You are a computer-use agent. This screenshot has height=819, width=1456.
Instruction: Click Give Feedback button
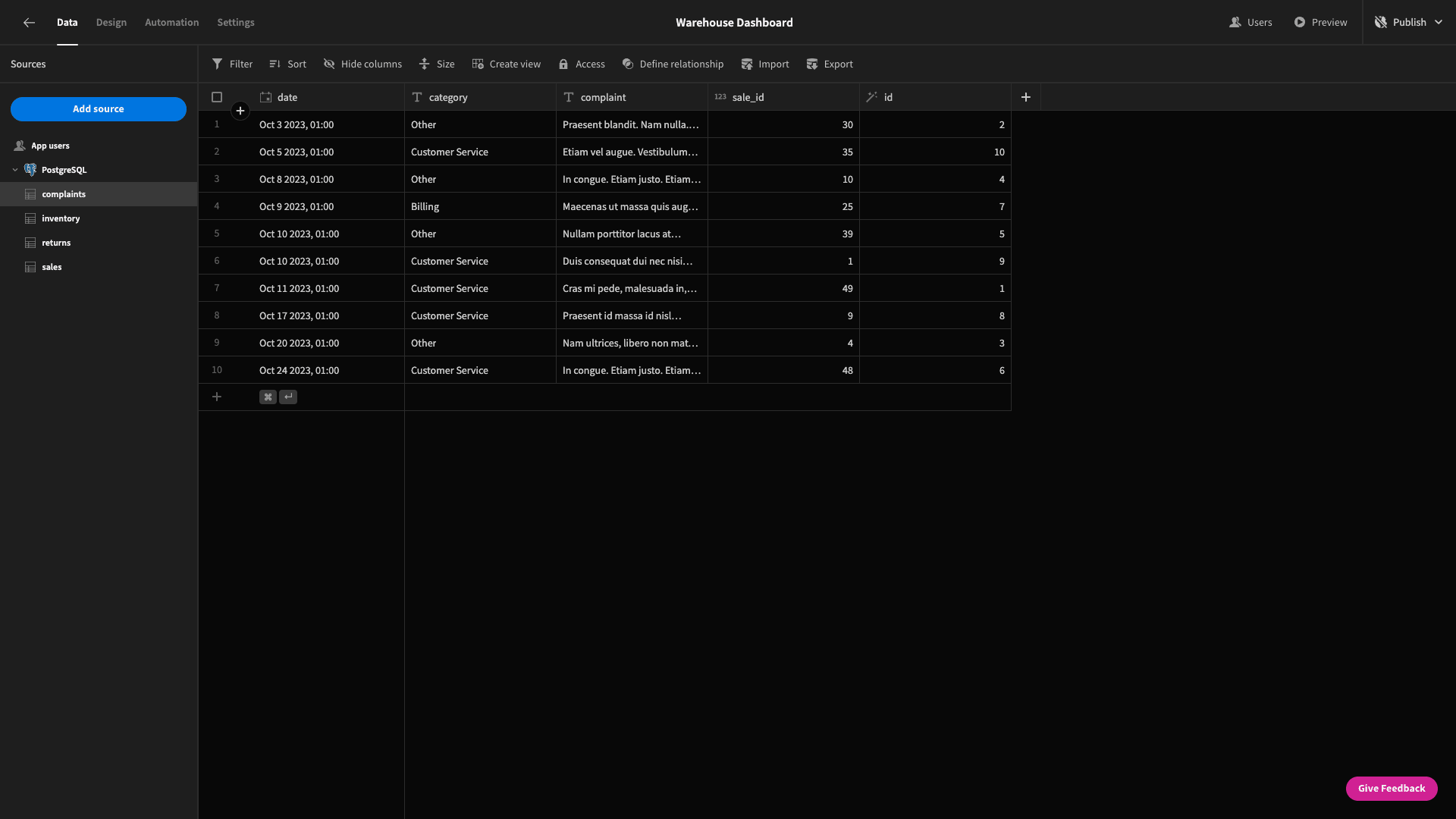[x=1392, y=789]
